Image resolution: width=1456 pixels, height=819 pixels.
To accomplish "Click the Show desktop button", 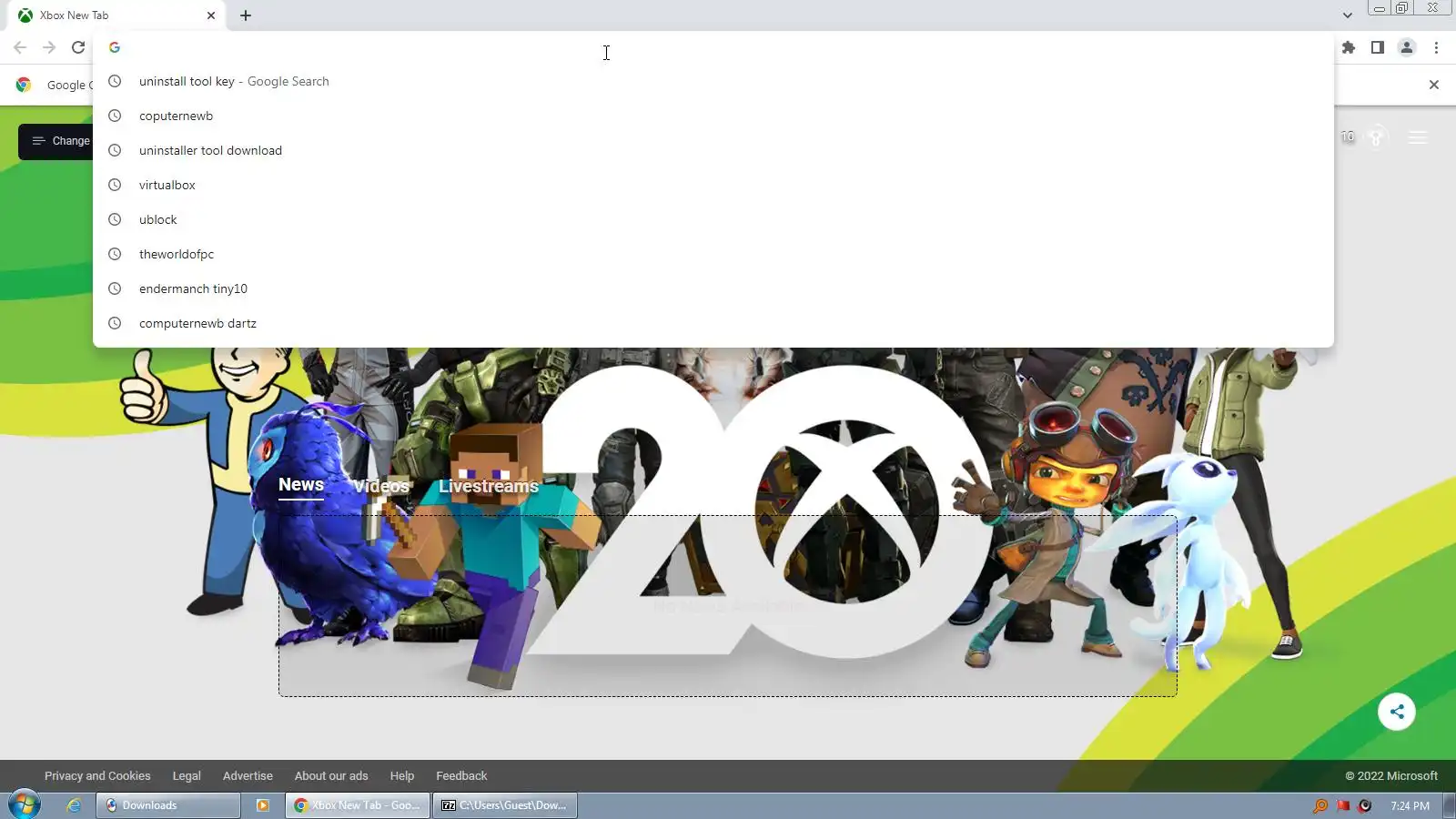I will [x=1450, y=805].
